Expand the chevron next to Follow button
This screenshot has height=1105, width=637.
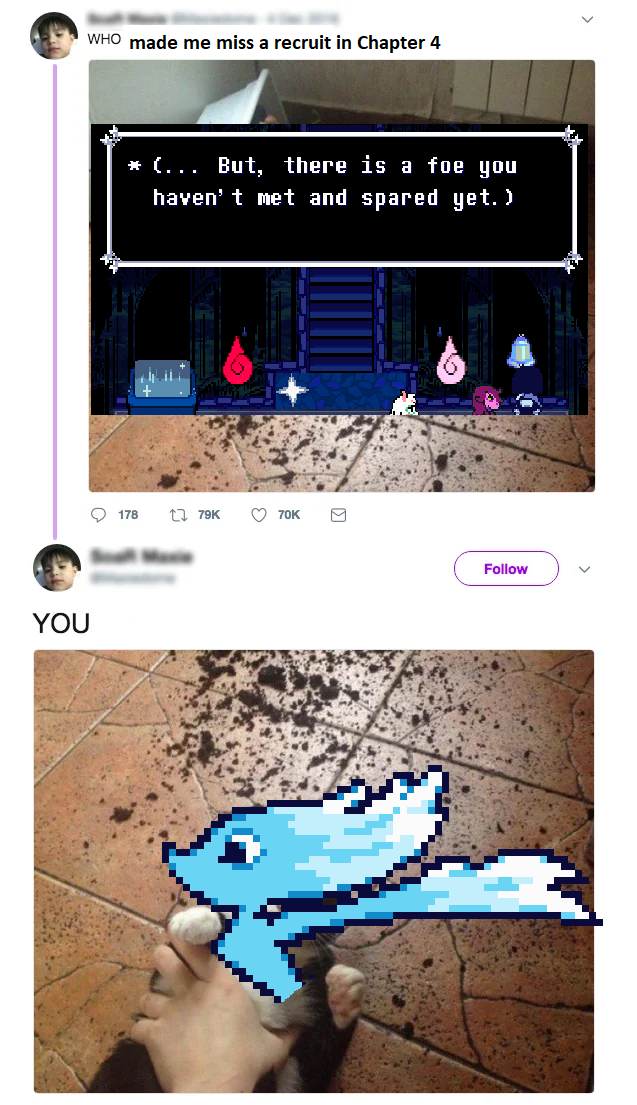pyautogui.click(x=584, y=569)
